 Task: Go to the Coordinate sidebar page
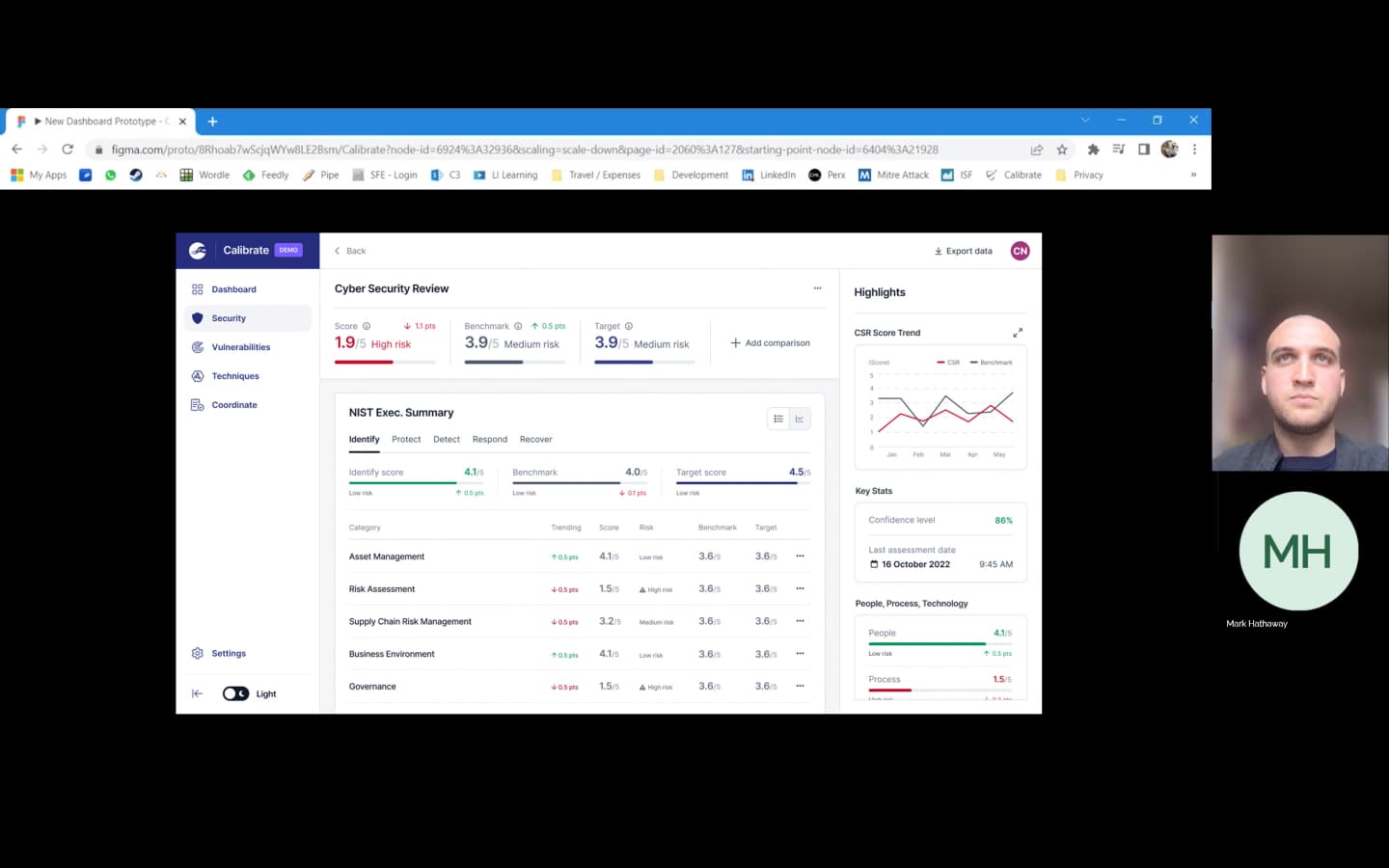pyautogui.click(x=233, y=405)
